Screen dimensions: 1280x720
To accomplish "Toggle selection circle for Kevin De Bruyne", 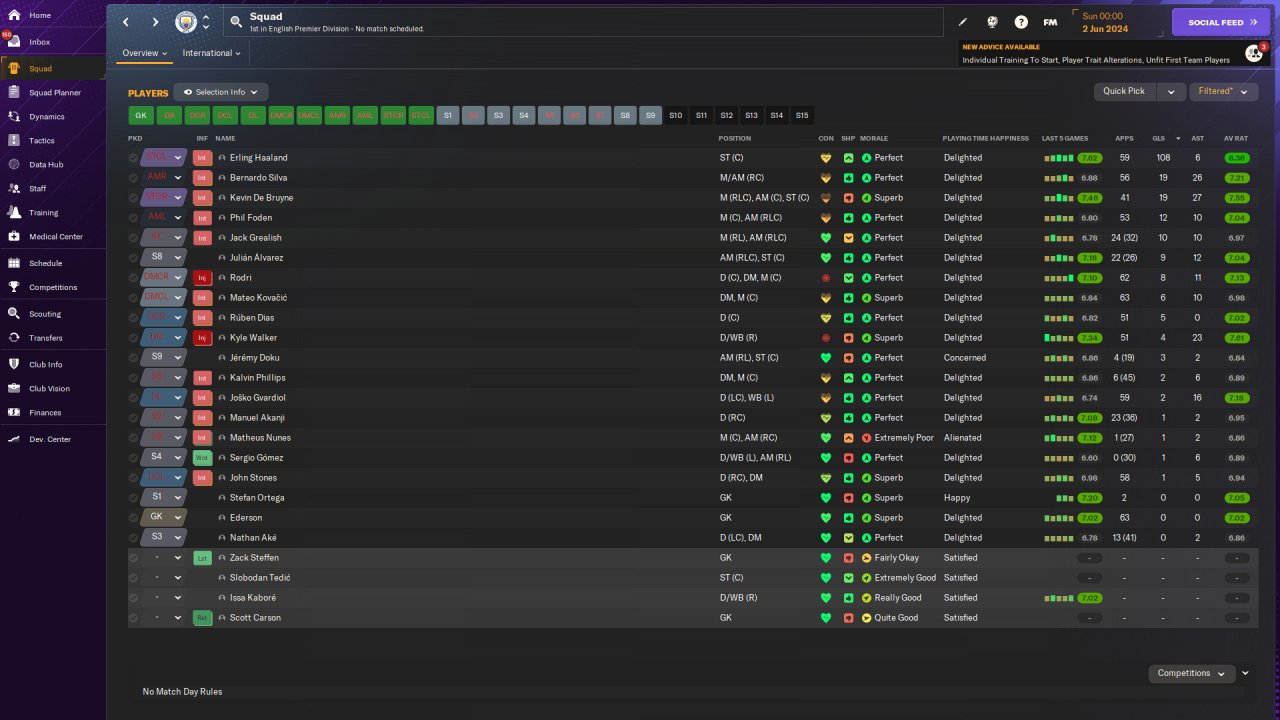I will pos(134,198).
